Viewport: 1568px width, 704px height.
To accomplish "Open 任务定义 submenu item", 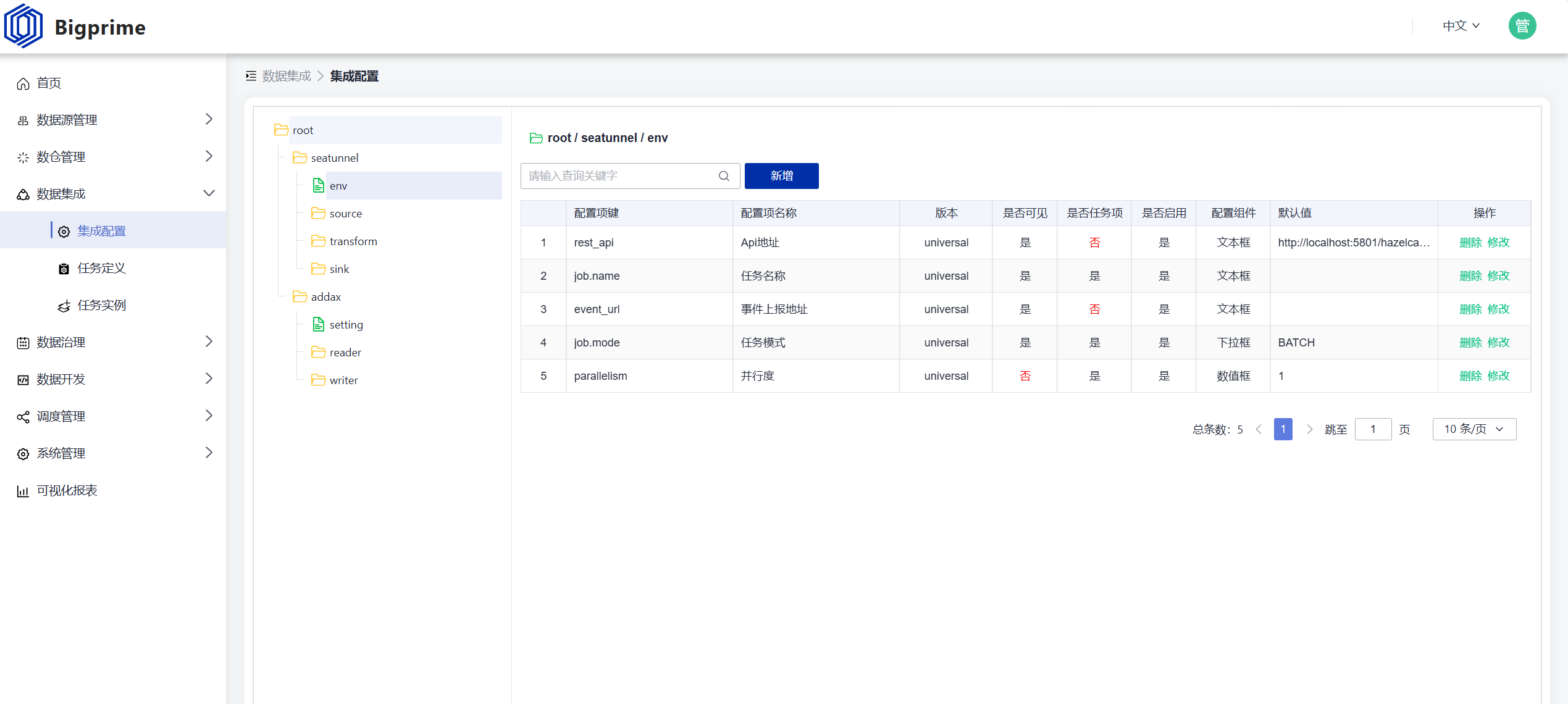I will [x=113, y=268].
